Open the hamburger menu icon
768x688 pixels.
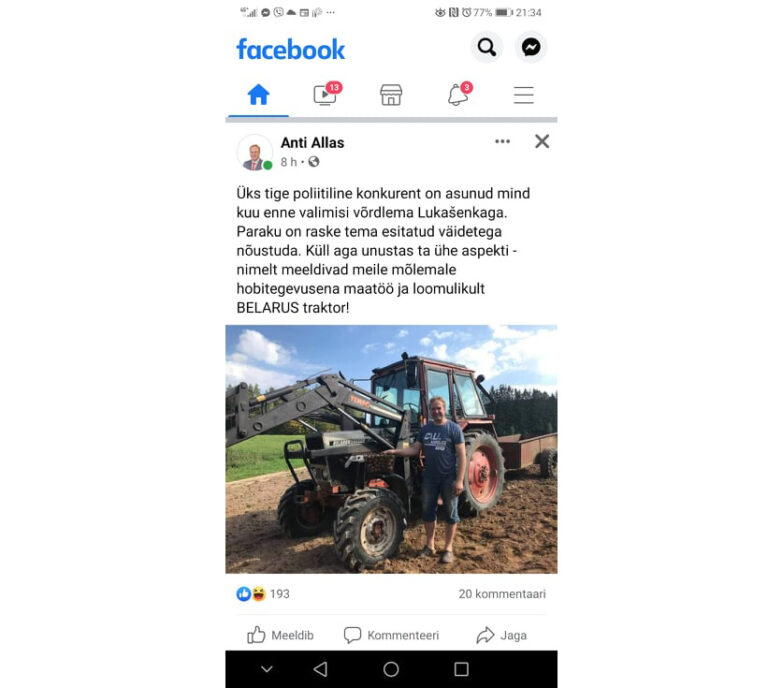point(524,95)
